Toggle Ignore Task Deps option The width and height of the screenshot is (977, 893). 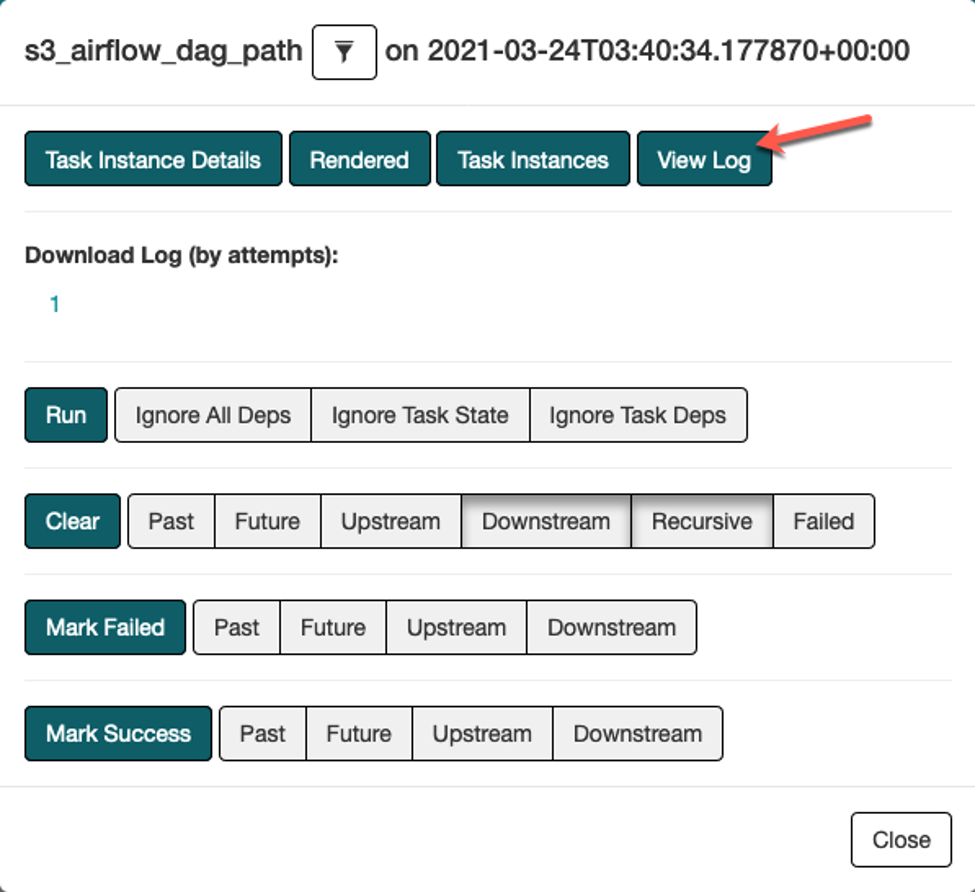(638, 415)
